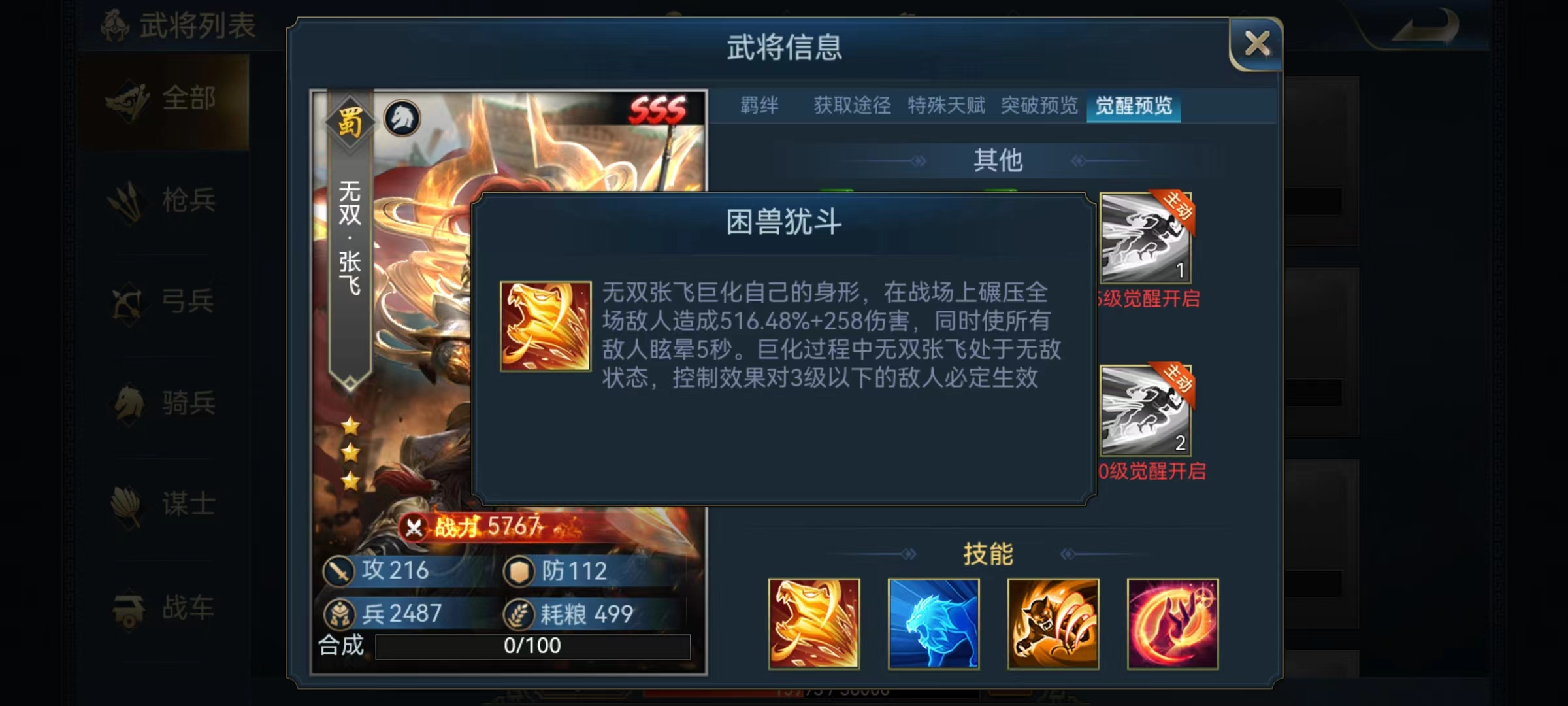Show 谋士 generals category

tap(165, 504)
